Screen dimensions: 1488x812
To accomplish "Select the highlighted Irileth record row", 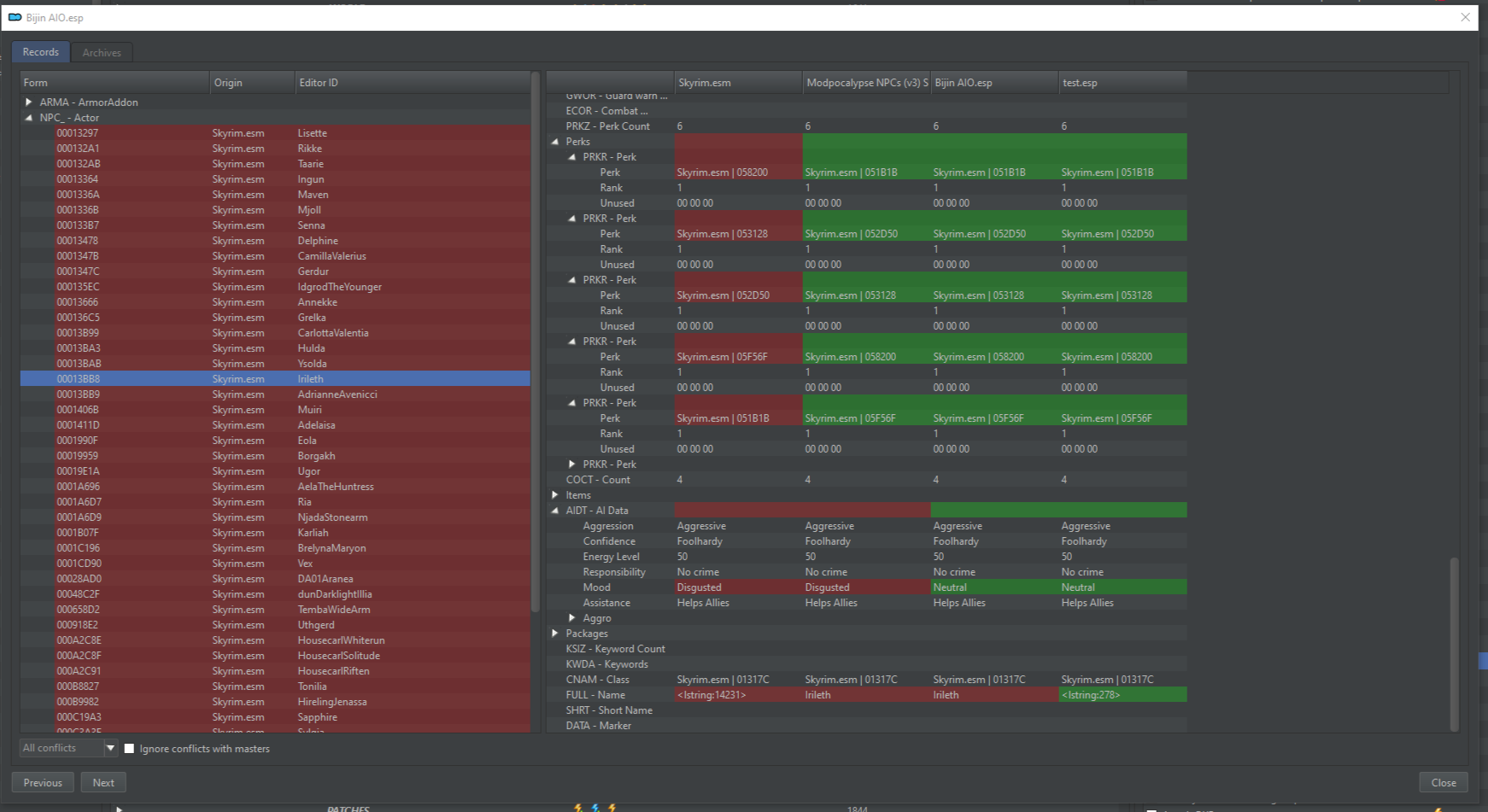I will click(x=275, y=379).
